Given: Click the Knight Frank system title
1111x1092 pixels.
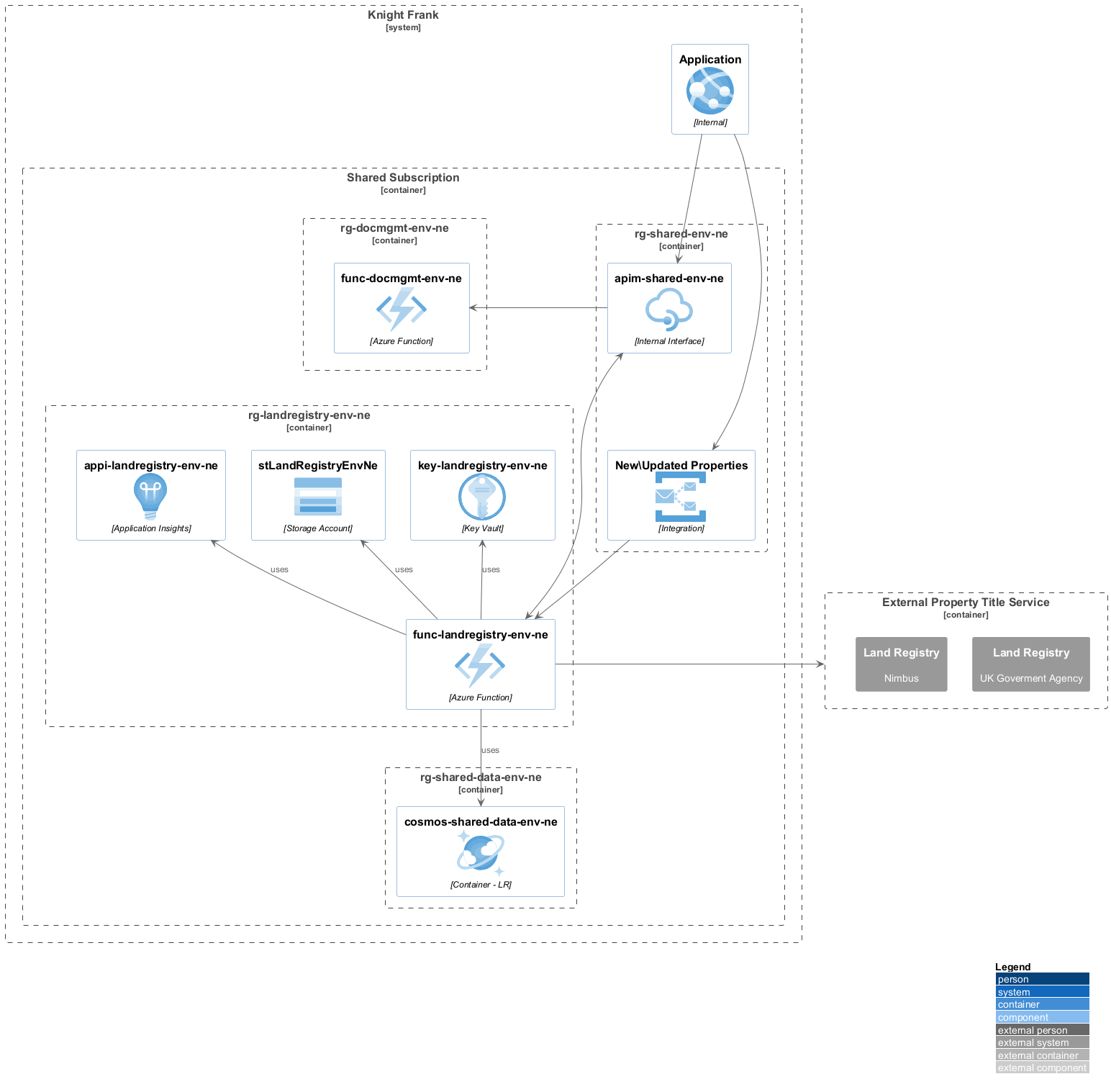Looking at the screenshot, I should pyautogui.click(x=403, y=15).
